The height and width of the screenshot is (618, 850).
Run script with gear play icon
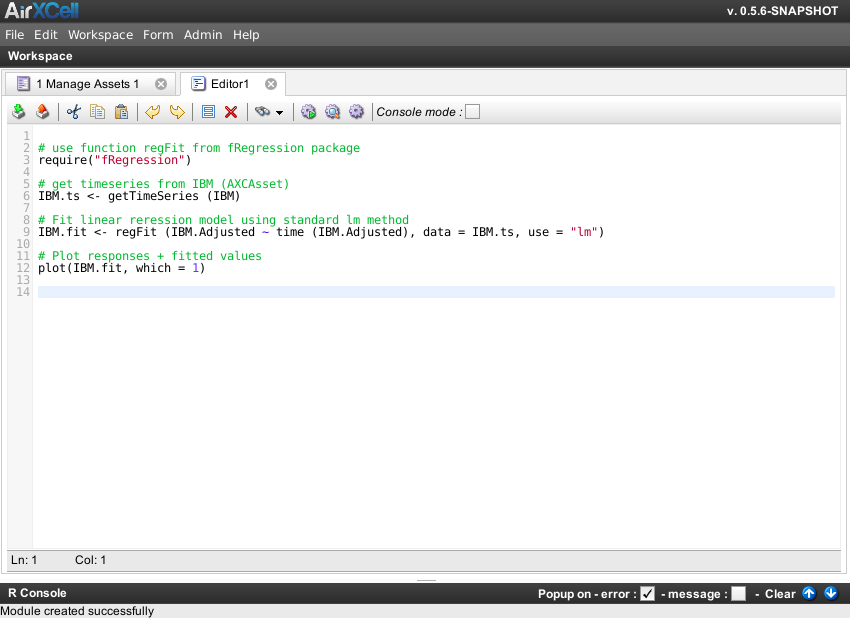pos(308,112)
